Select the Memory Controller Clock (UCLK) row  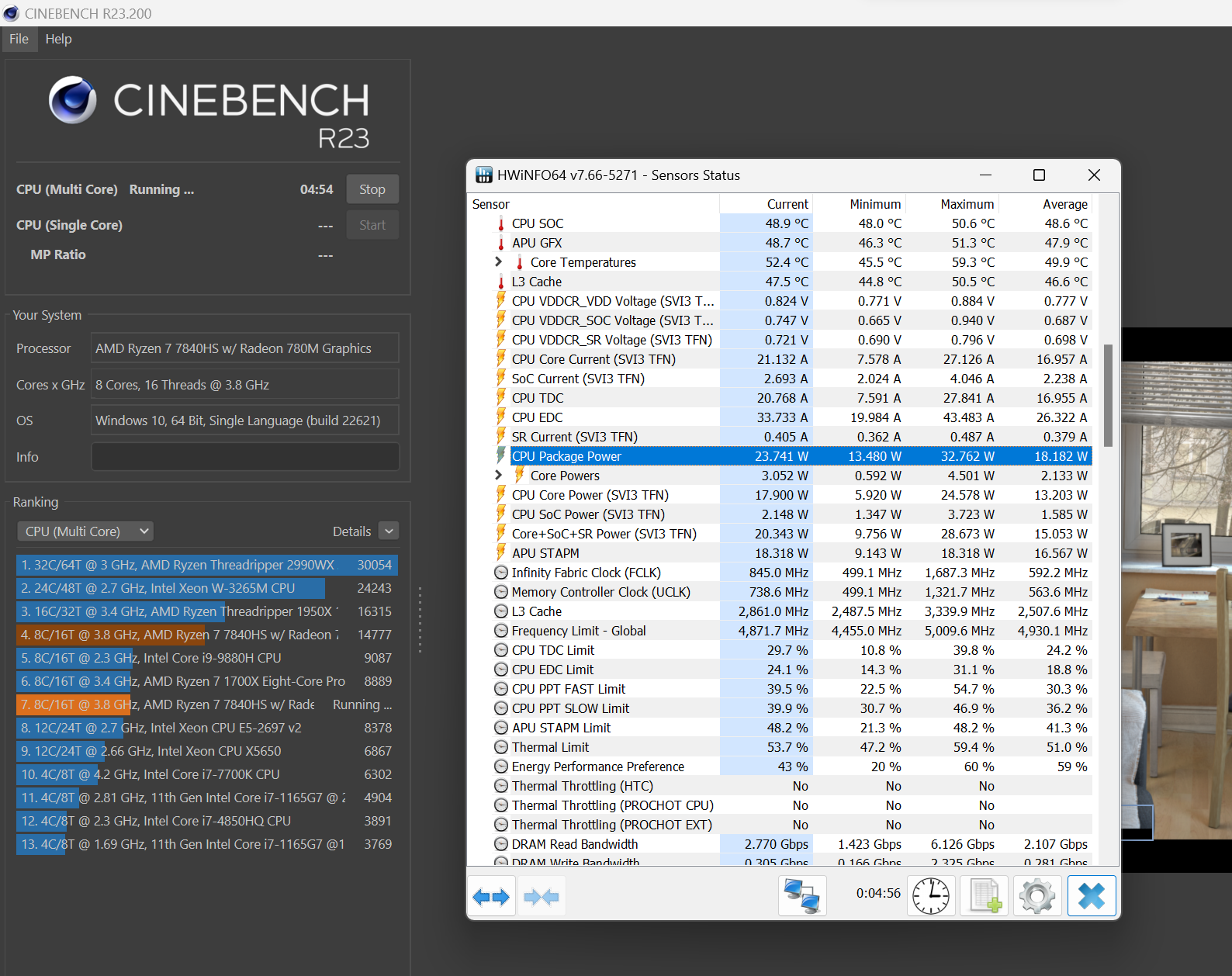(781, 592)
